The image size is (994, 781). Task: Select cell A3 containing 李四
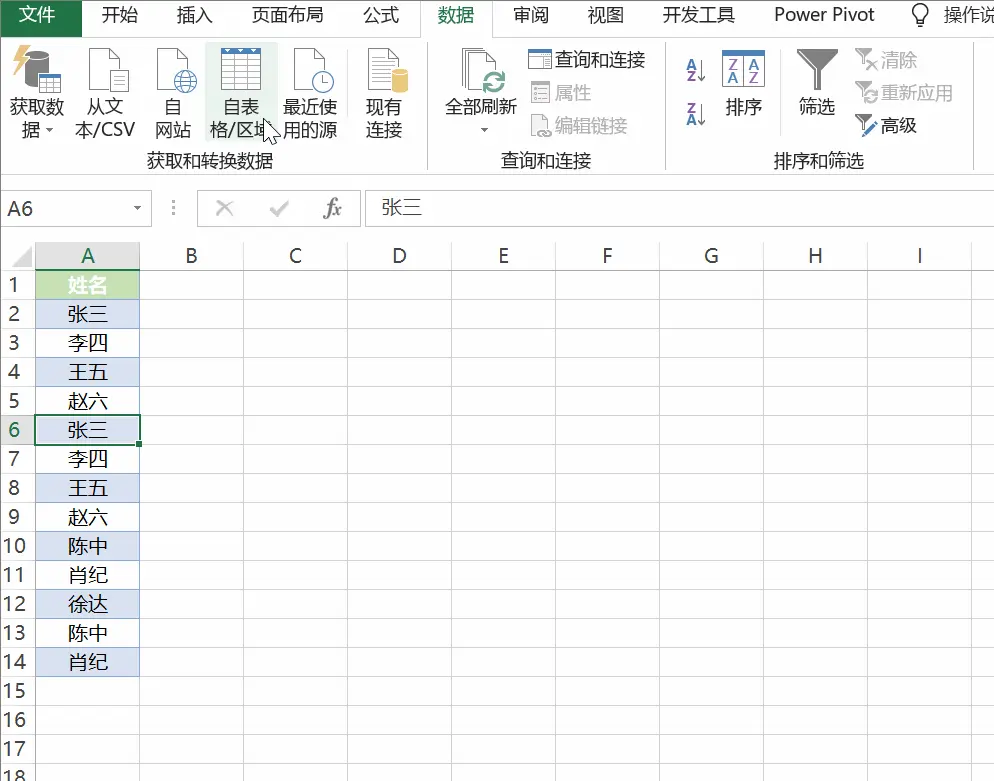[x=87, y=343]
